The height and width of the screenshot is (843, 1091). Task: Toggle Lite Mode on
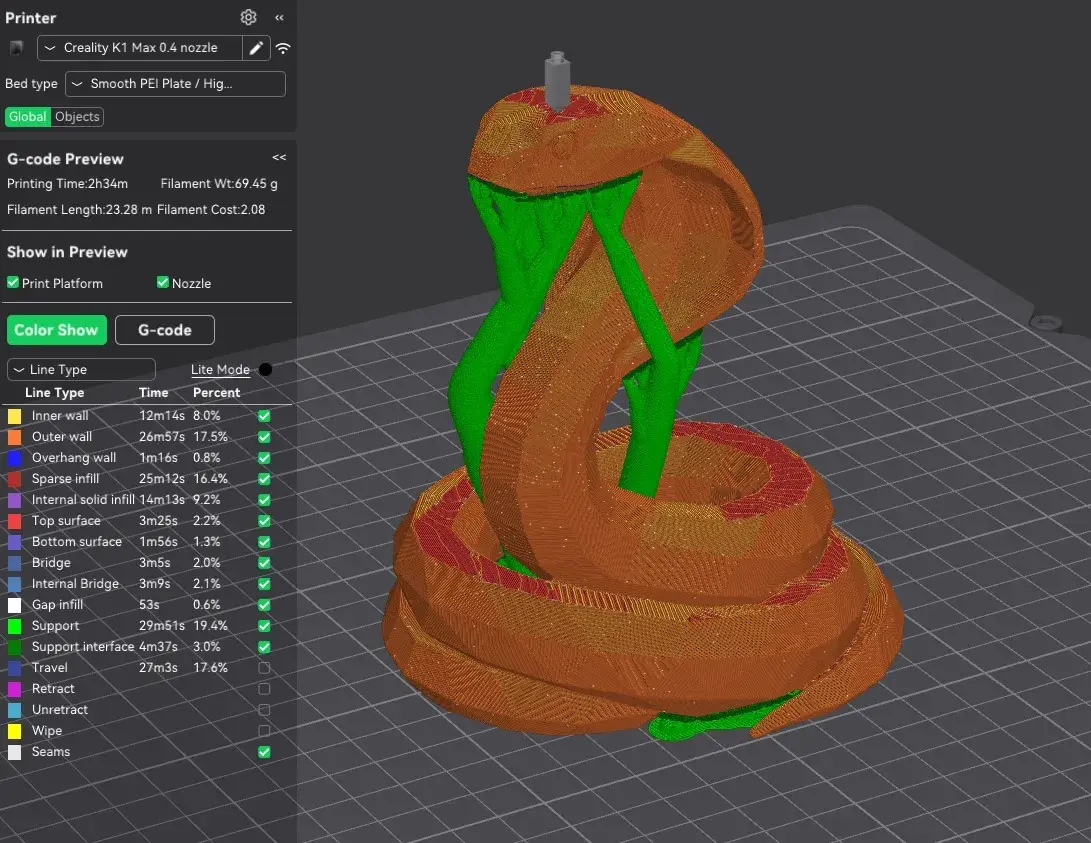click(265, 369)
